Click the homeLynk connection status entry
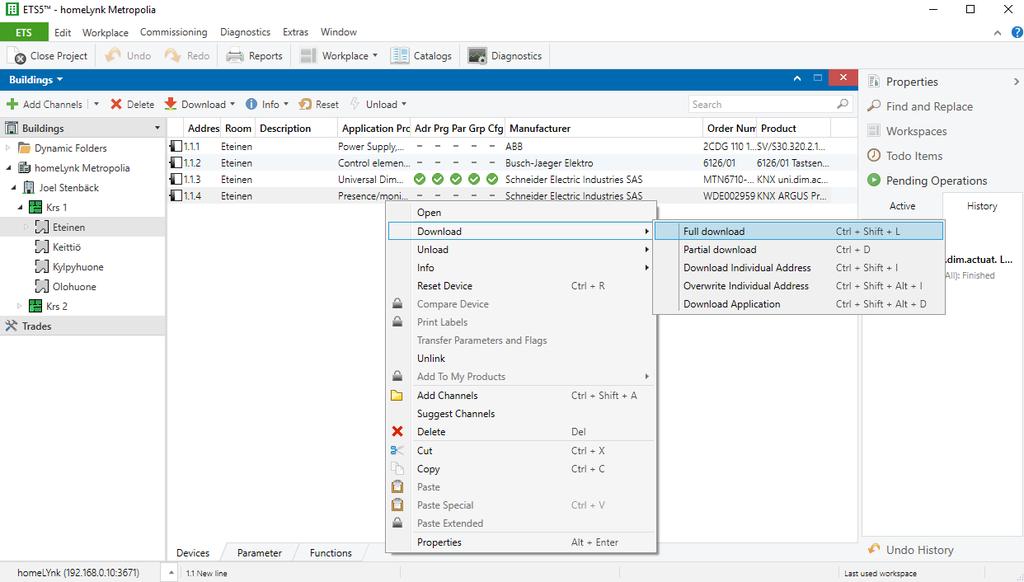This screenshot has height=582, width=1024. point(78,573)
